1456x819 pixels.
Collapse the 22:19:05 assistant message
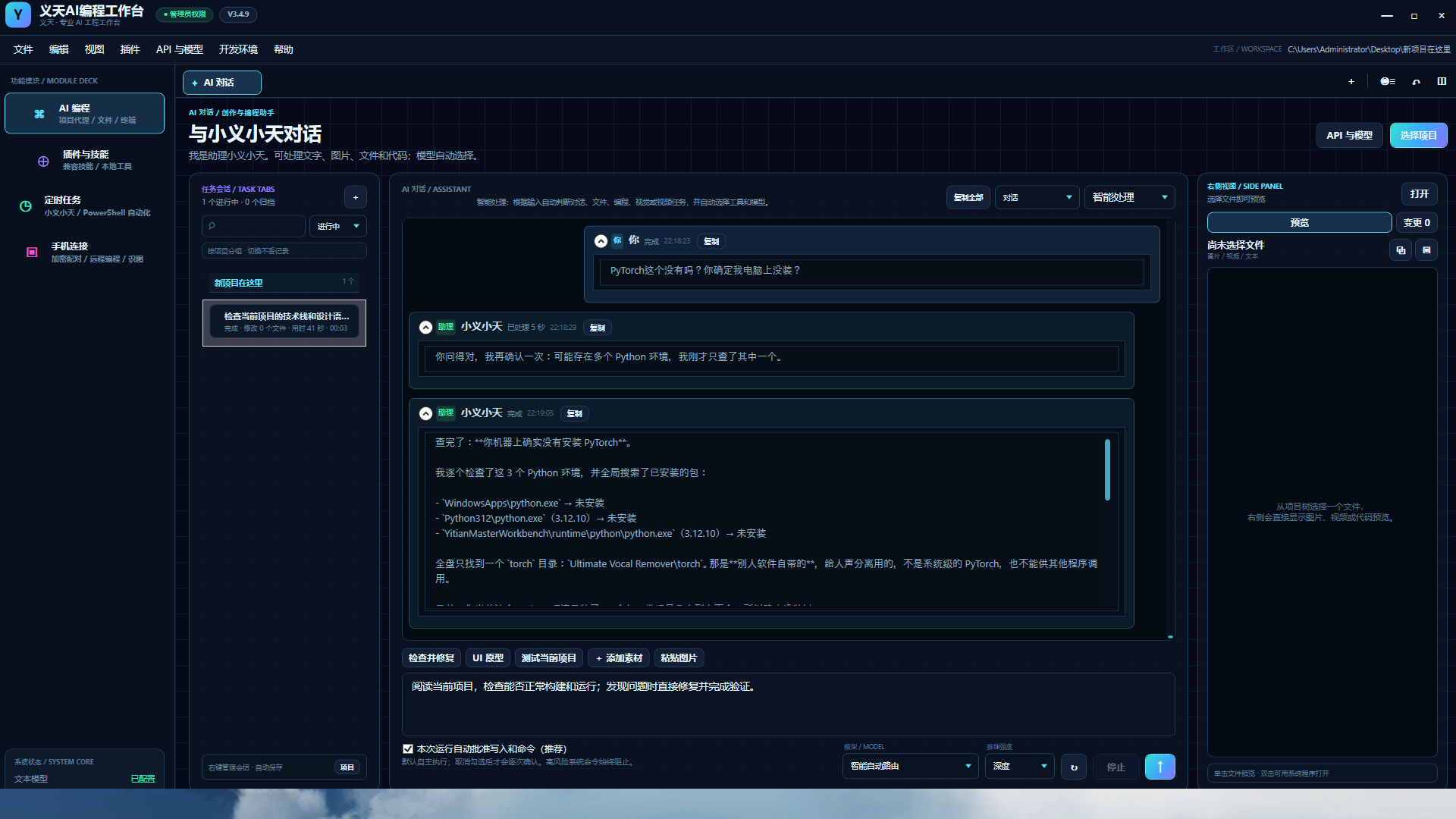click(425, 413)
